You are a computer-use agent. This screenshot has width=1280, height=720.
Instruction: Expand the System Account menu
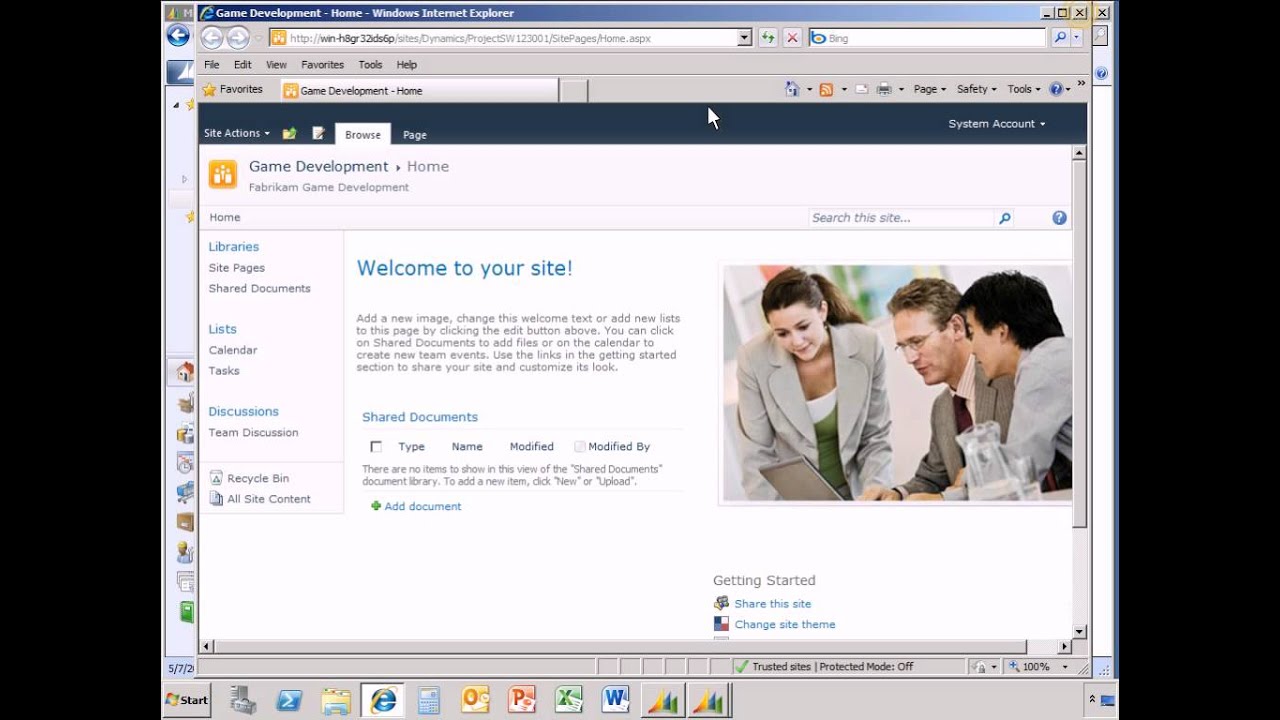point(997,124)
